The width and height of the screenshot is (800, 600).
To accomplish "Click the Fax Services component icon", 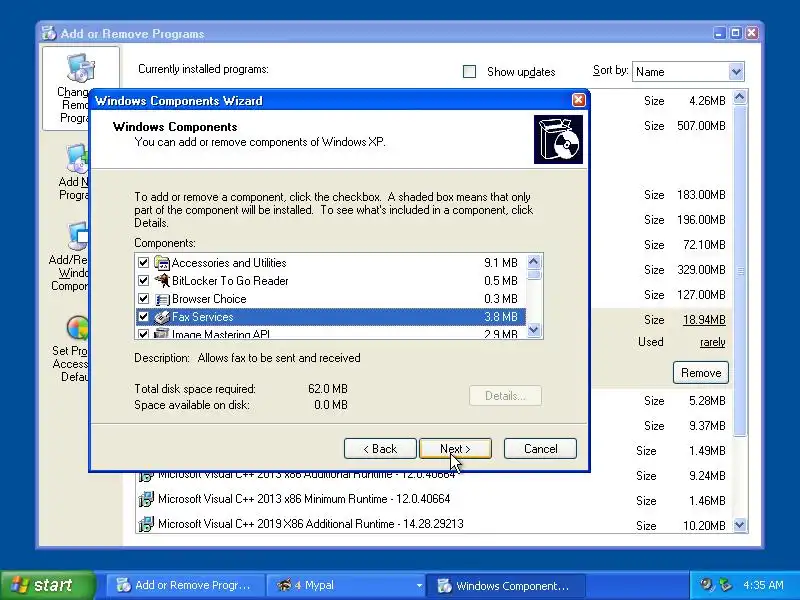I will pyautogui.click(x=162, y=317).
